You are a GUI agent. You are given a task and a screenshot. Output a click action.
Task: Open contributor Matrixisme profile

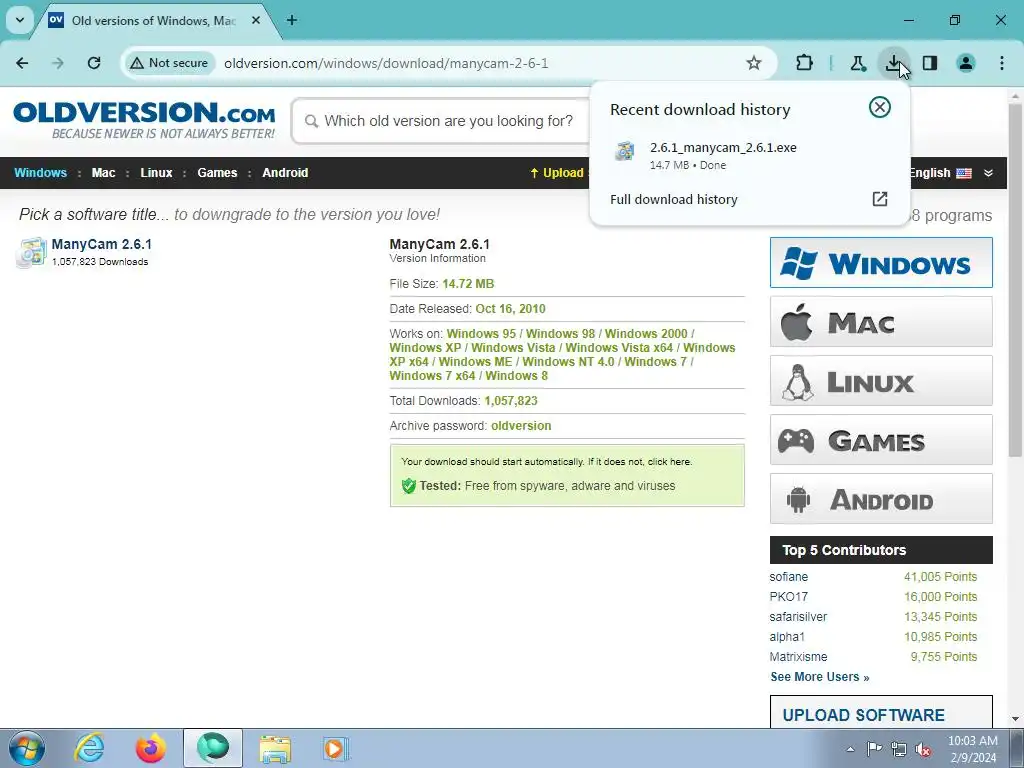point(798,657)
